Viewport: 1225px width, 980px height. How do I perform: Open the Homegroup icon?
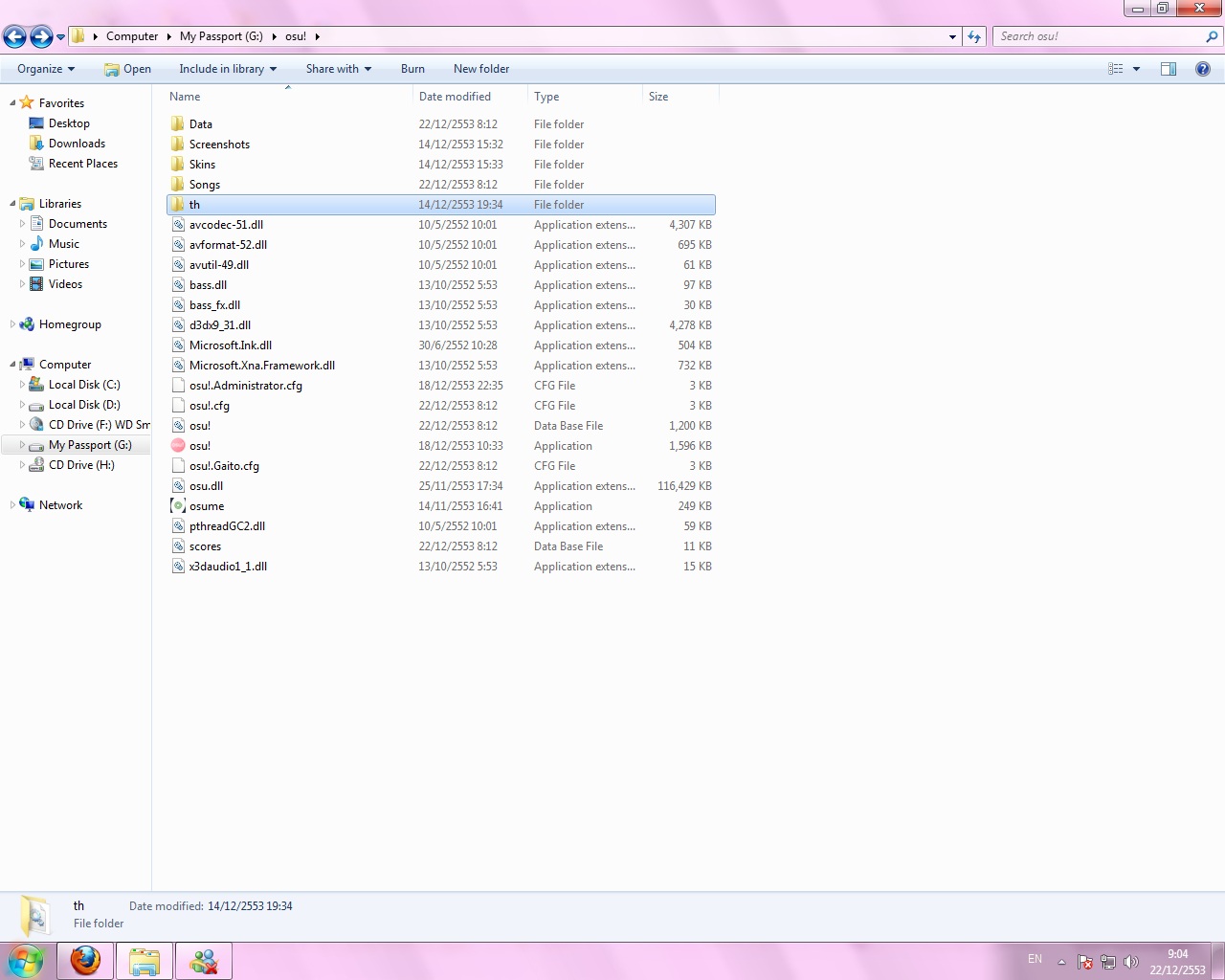click(27, 324)
